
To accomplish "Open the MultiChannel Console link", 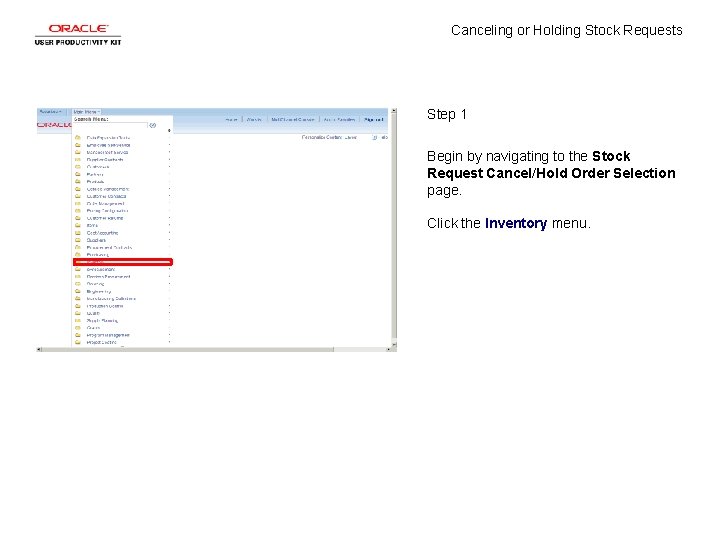I will (x=292, y=120).
